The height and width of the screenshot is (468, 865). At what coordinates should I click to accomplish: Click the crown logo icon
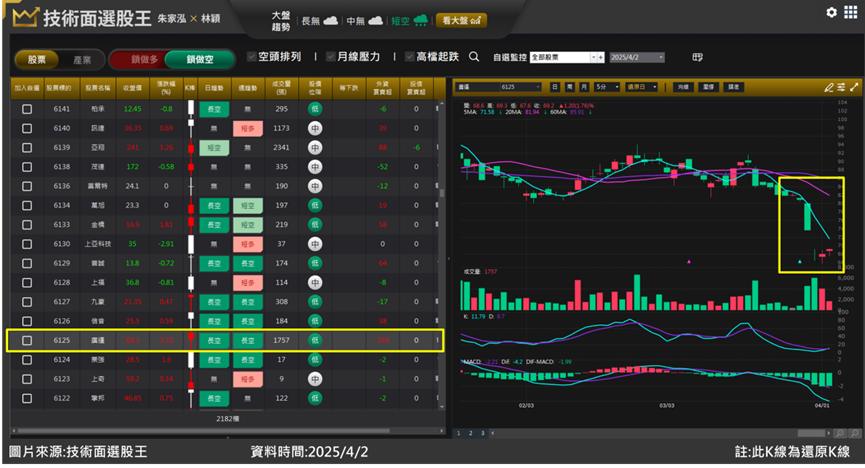point(25,17)
